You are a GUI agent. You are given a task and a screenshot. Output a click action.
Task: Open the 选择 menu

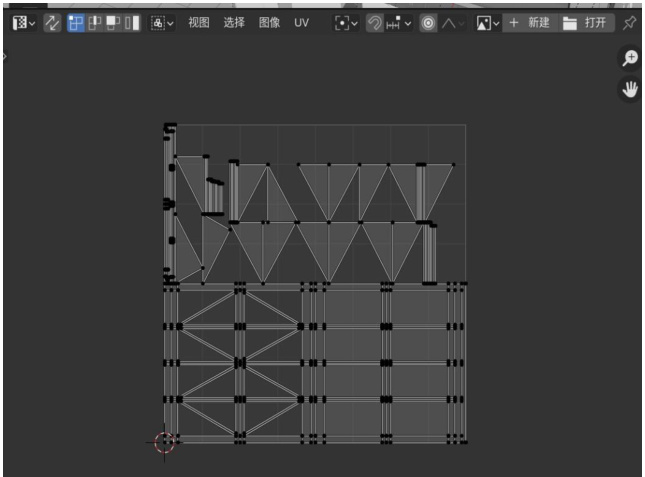[x=234, y=22]
